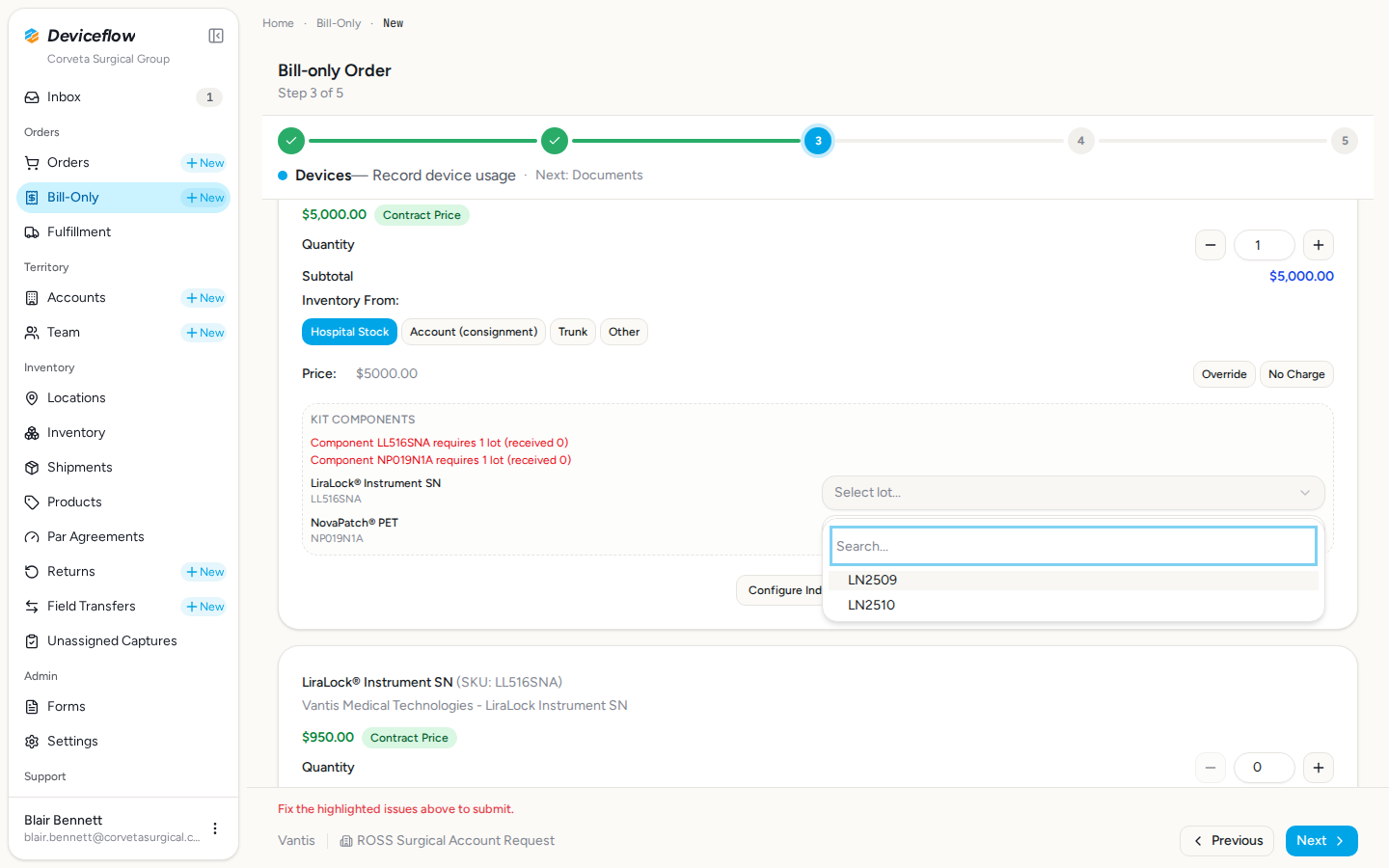Toggle No Charge option
Viewport: 1389px width, 868px height.
coord(1296,374)
